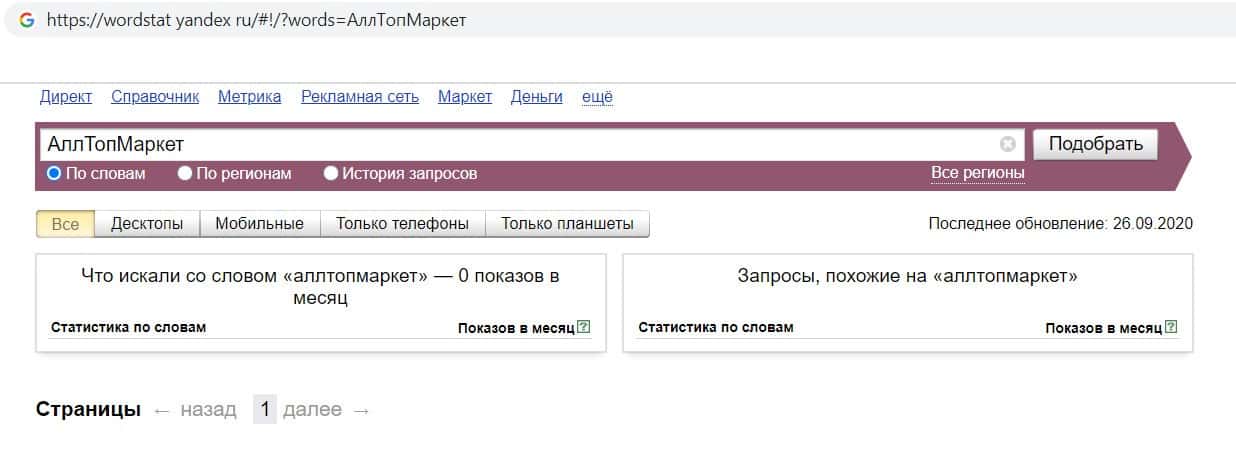
Task: Click left 'Статистика по словам' column header
Action: [x=128, y=327]
